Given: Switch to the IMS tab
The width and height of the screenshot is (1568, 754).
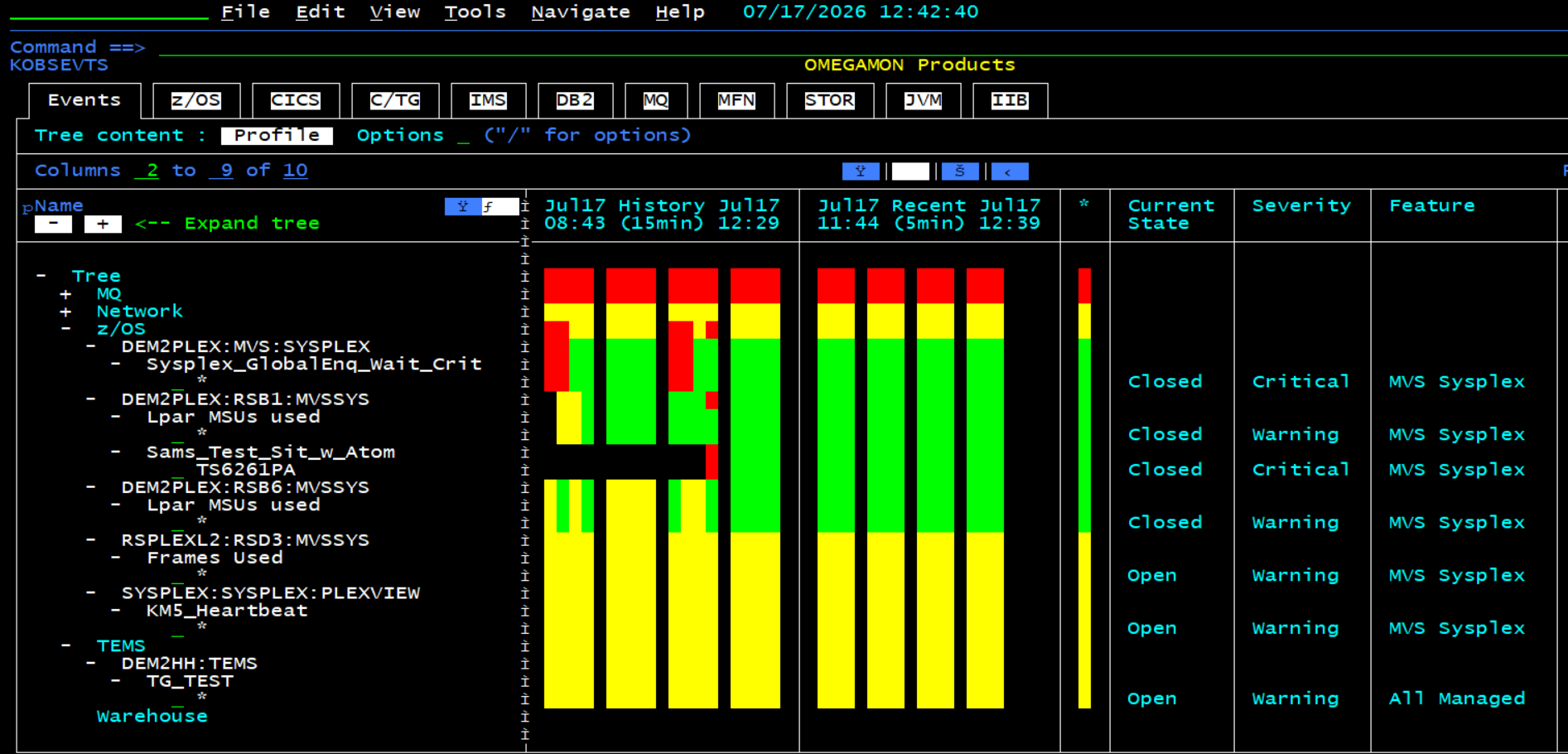Looking at the screenshot, I should click(488, 100).
